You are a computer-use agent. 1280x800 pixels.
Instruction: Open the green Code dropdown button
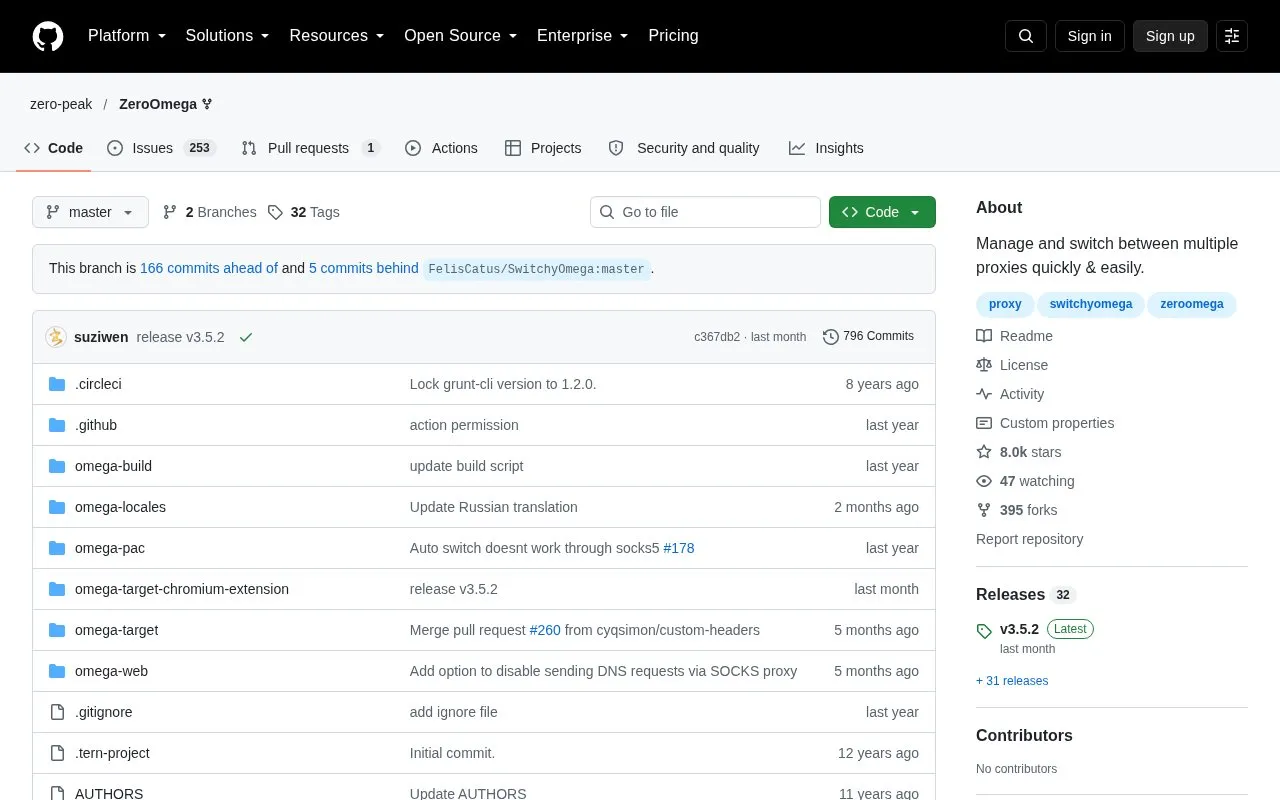(x=882, y=212)
